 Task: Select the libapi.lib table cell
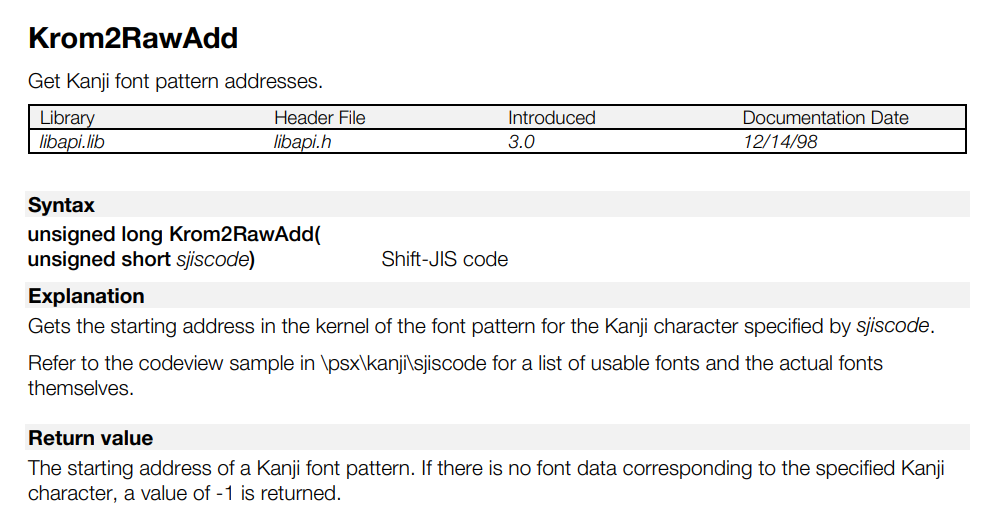coord(71,141)
